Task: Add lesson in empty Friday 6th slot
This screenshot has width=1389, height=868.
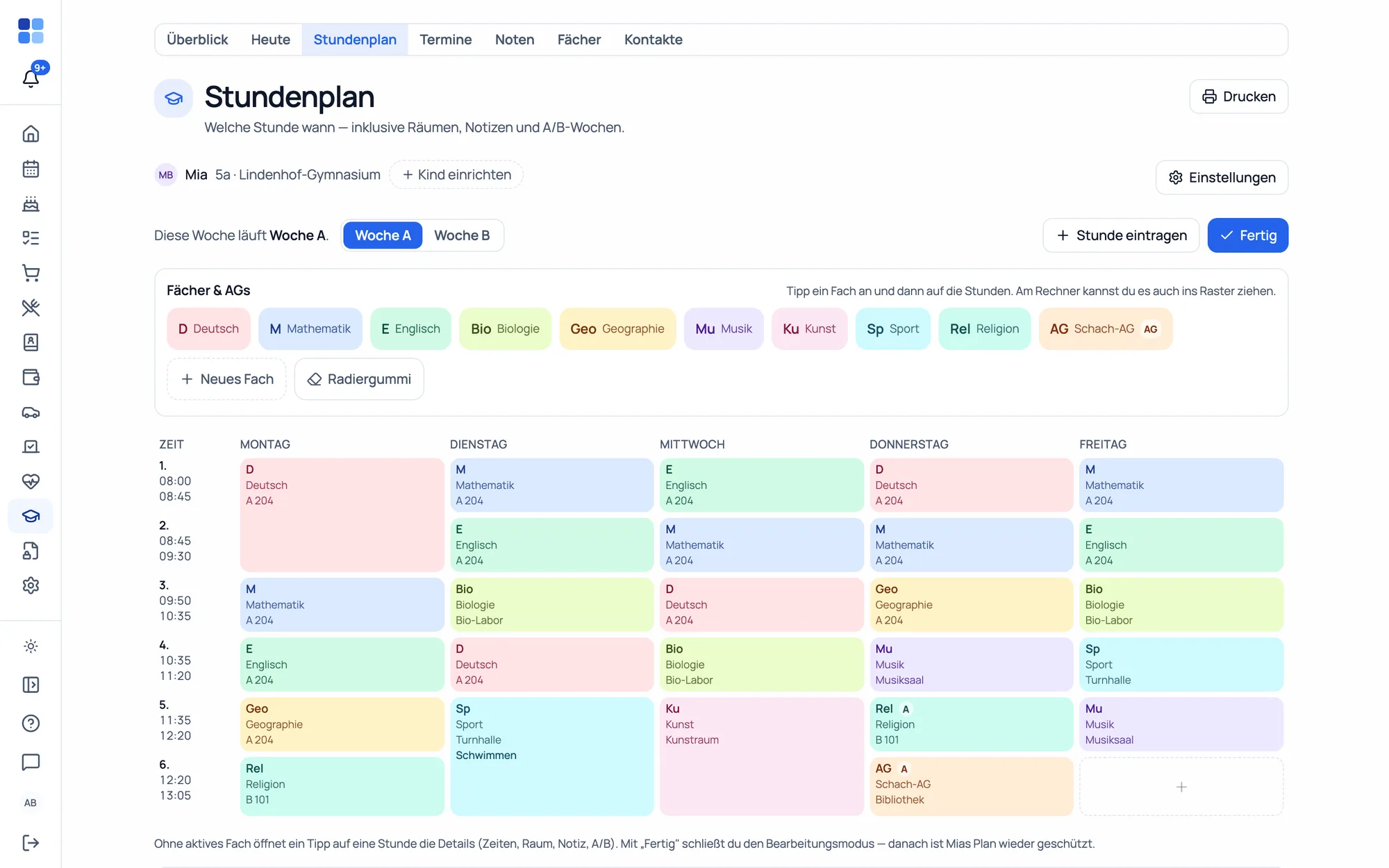Action: [1181, 787]
